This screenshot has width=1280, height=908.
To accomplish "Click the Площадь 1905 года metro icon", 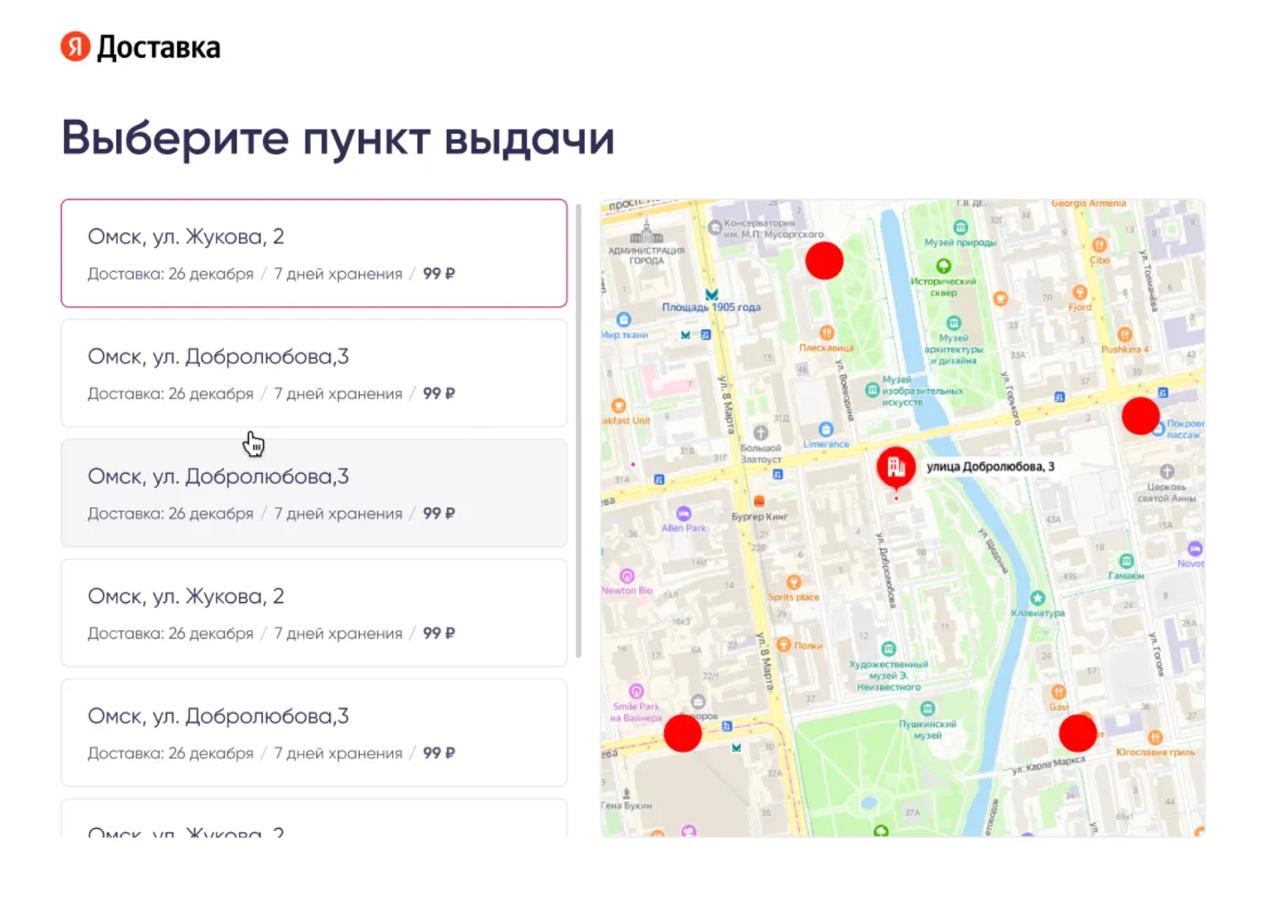I will (711, 293).
